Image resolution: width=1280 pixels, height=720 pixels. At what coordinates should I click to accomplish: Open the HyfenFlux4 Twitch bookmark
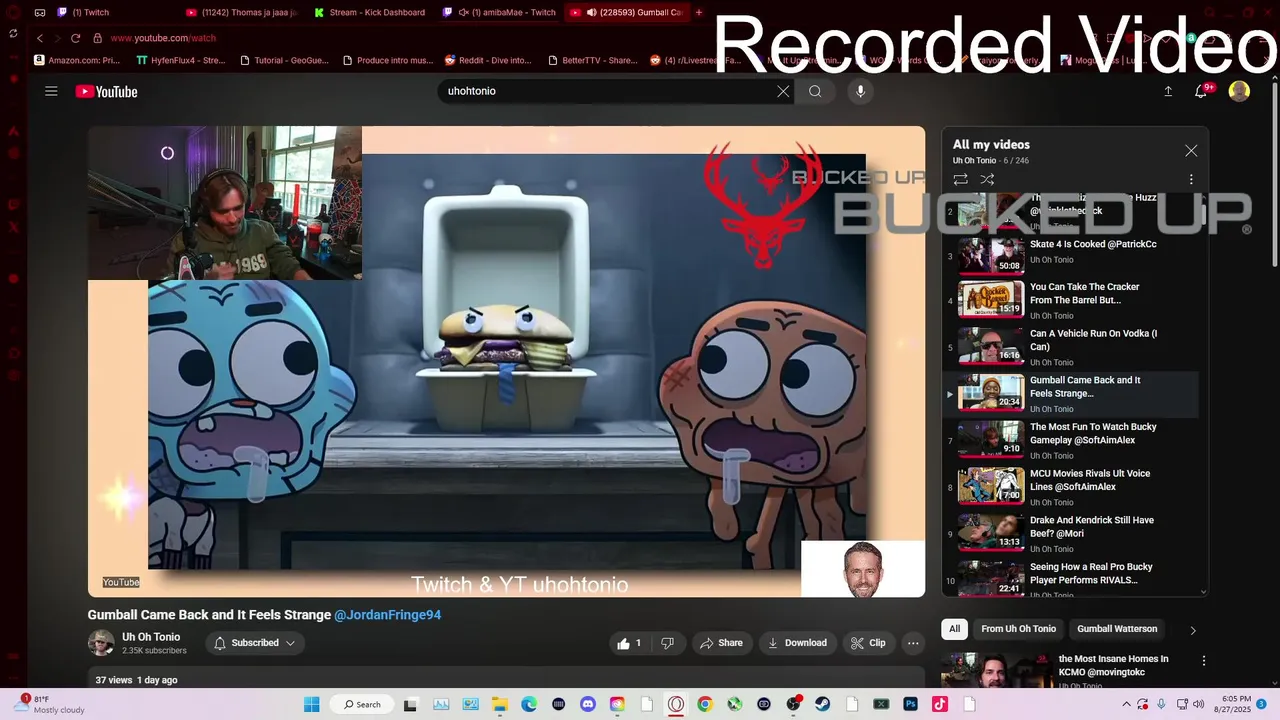pyautogui.click(x=181, y=60)
